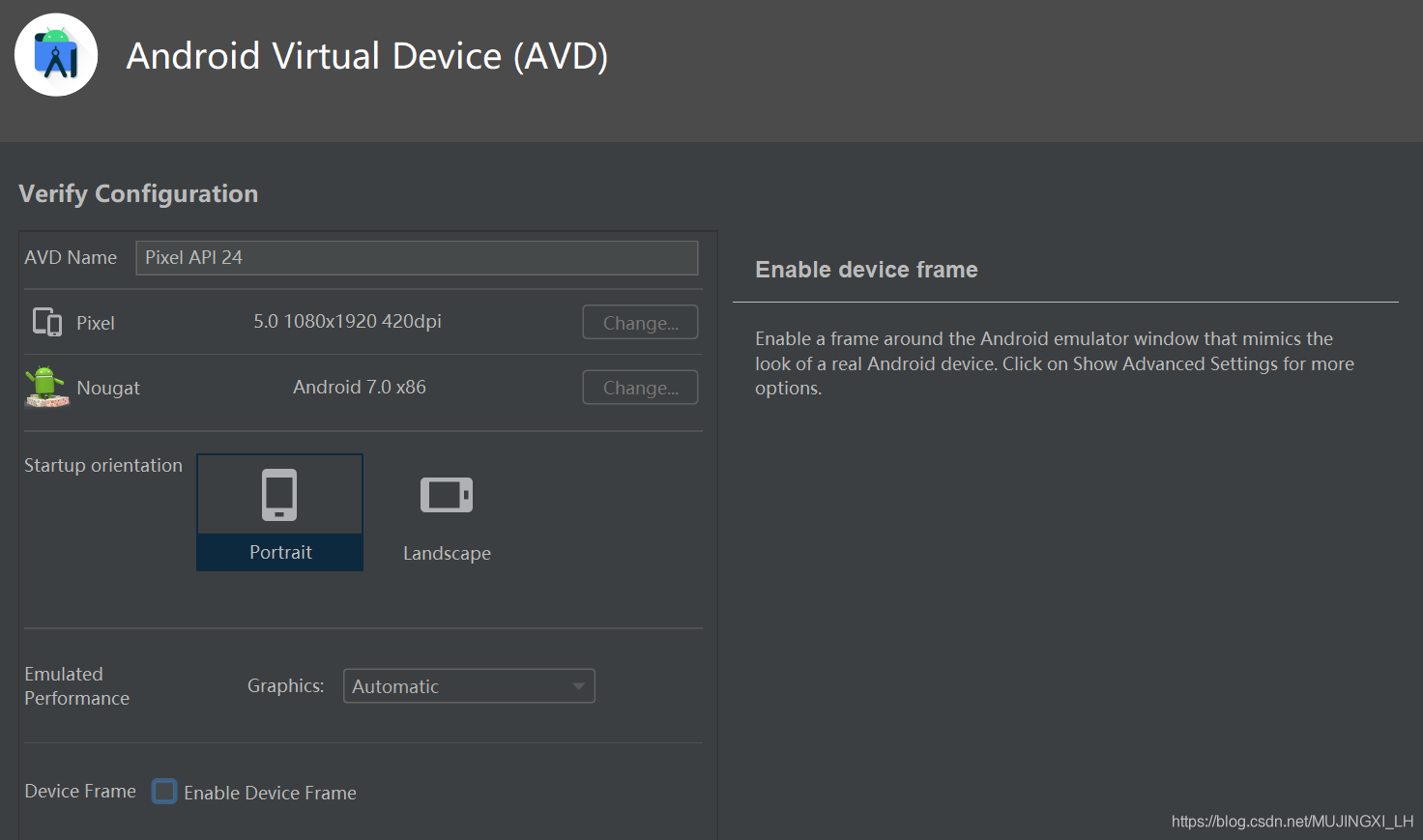Image resolution: width=1423 pixels, height=840 pixels.
Task: Click the Pixel device type icon
Action: tap(47, 322)
